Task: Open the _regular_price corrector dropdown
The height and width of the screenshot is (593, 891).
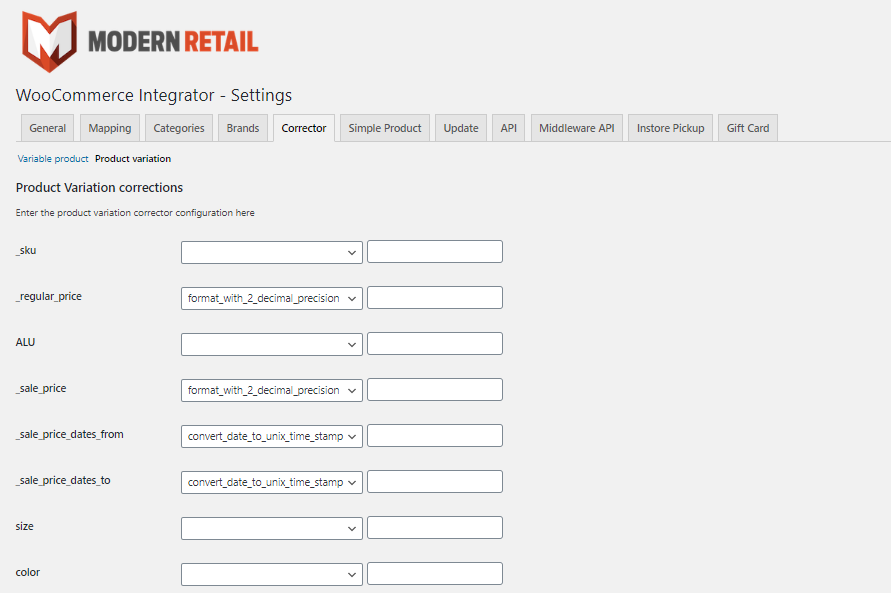Action: tap(272, 298)
